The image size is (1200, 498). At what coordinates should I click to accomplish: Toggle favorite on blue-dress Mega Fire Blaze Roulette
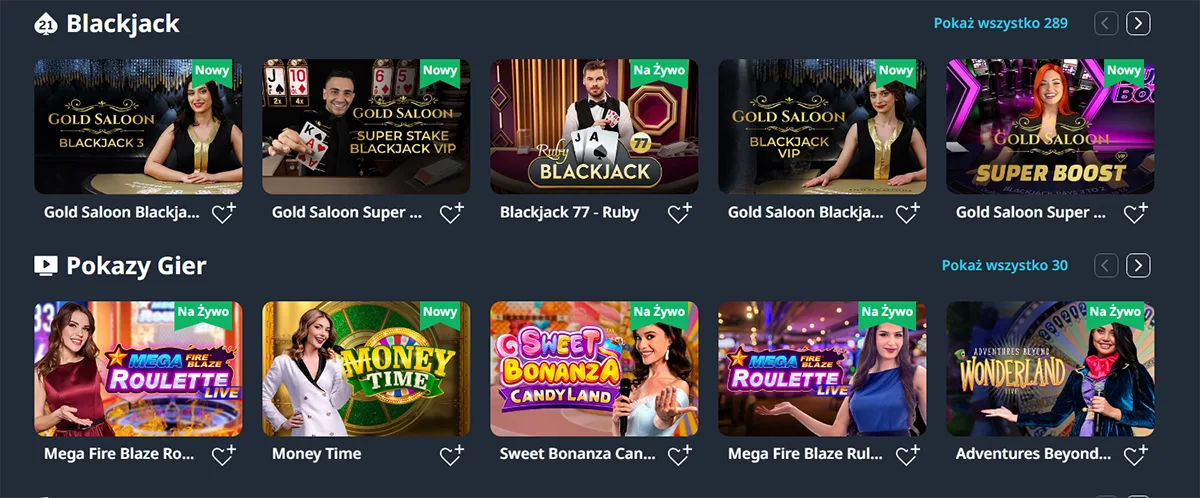point(907,455)
